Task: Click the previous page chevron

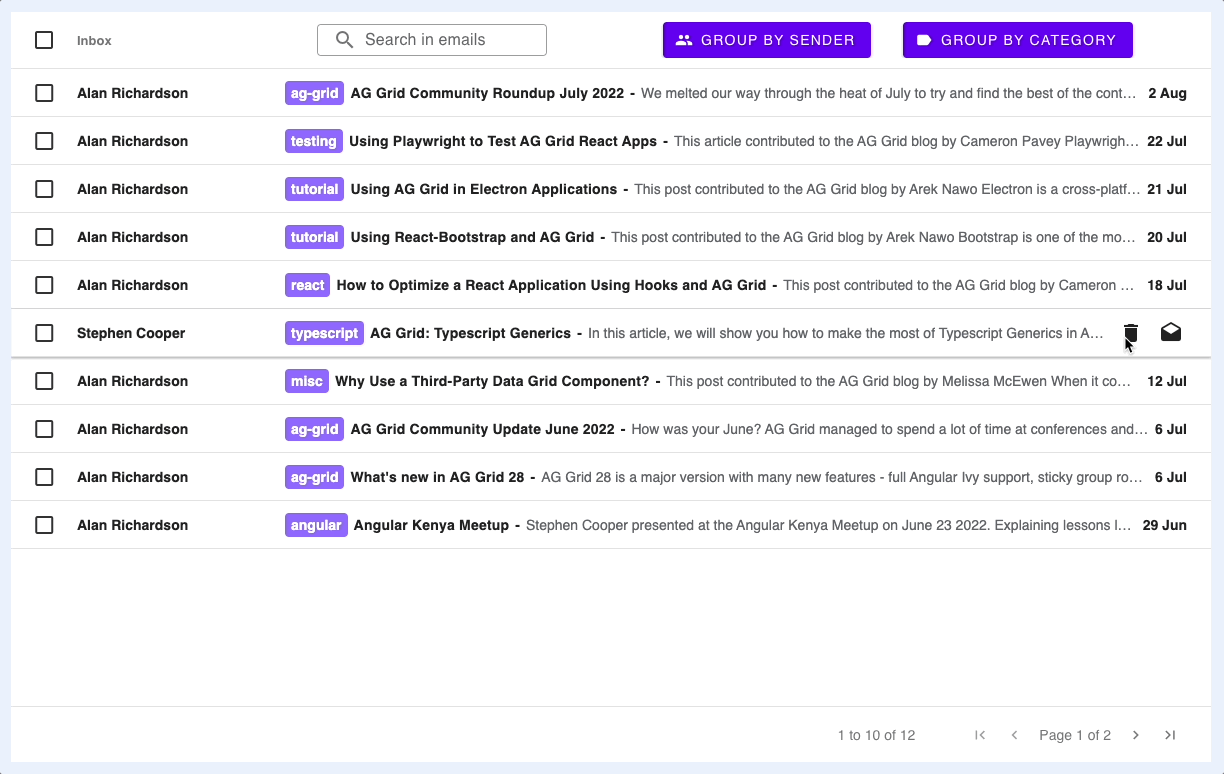Action: click(x=1014, y=734)
